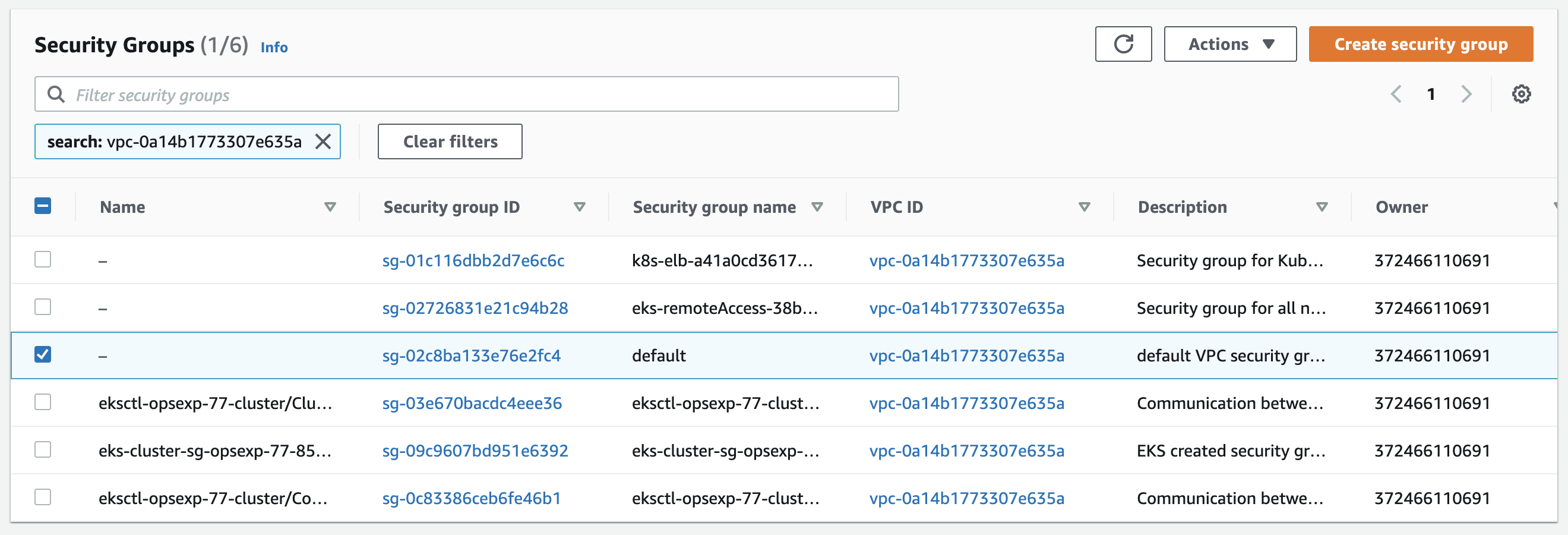
Task: Open the Name column sort dropdown
Action: (330, 207)
